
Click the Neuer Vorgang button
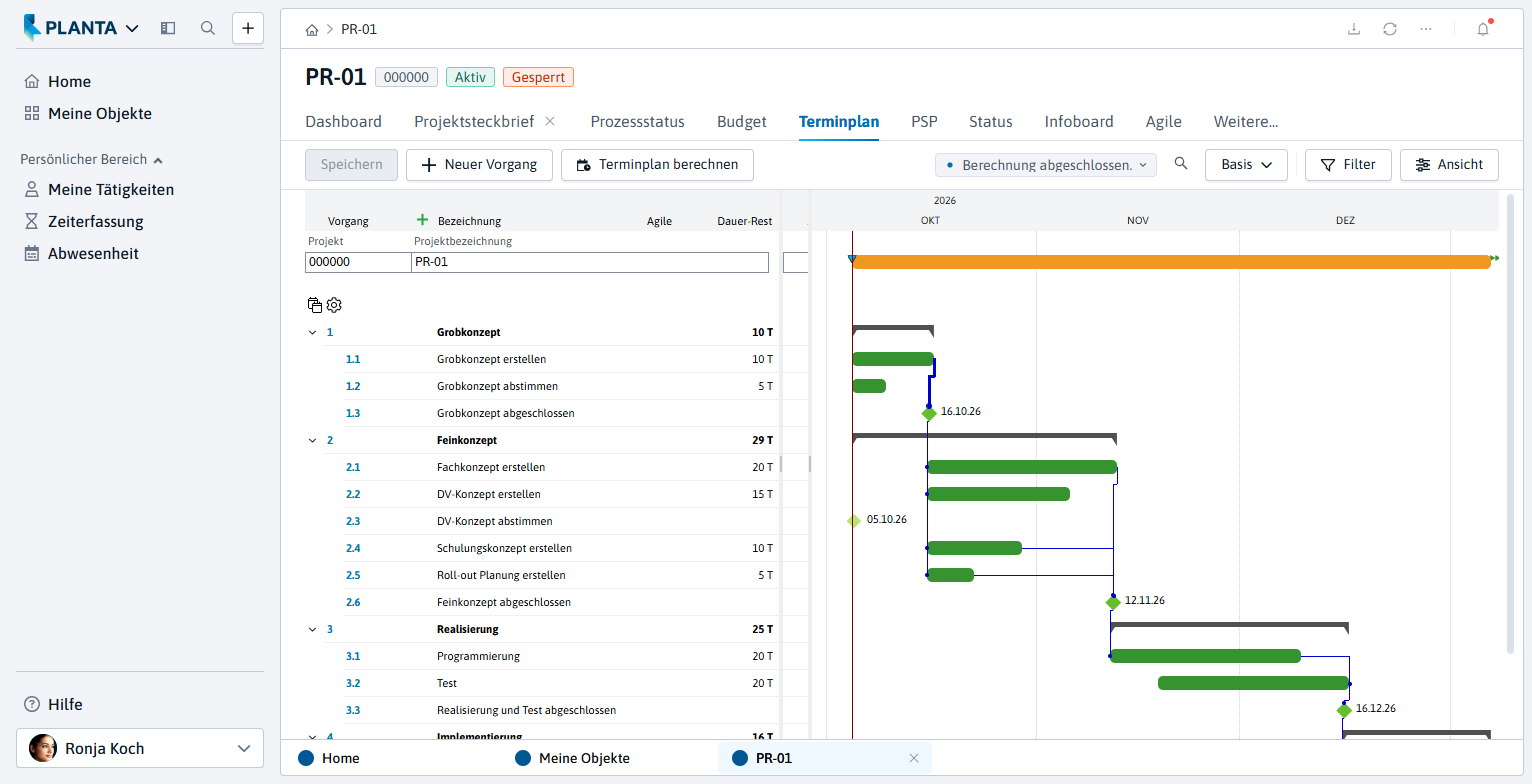click(479, 165)
